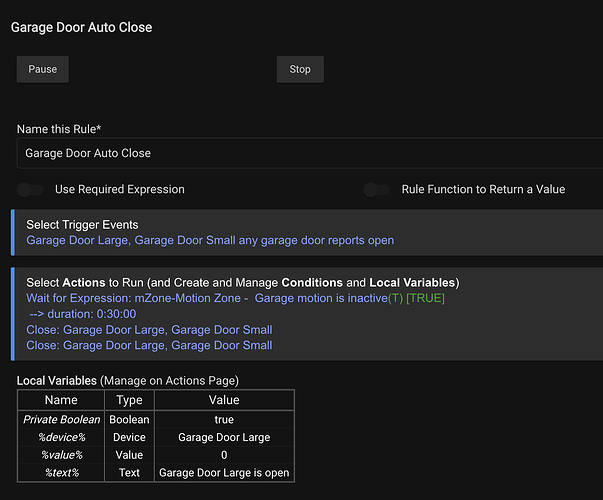The image size is (603, 500).
Task: Click the Wait for Expression action line
Action: click(x=235, y=298)
